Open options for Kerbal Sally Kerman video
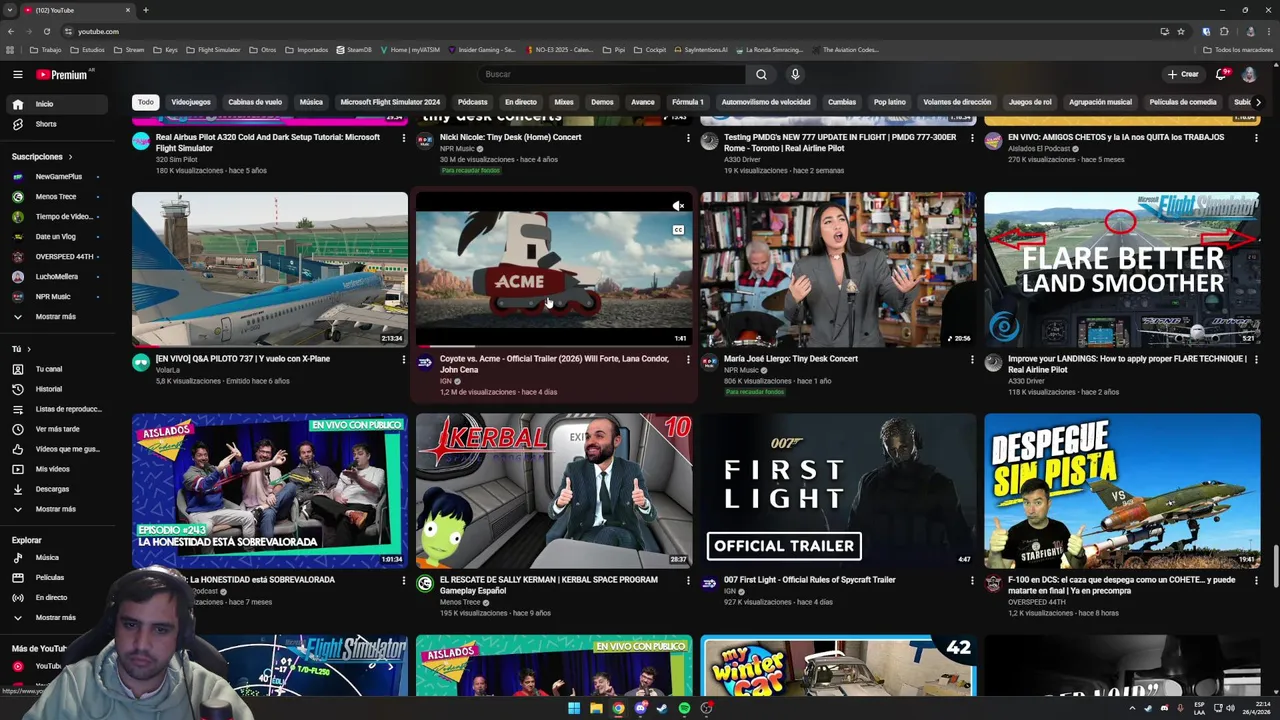This screenshot has height=720, width=1280. point(688,580)
